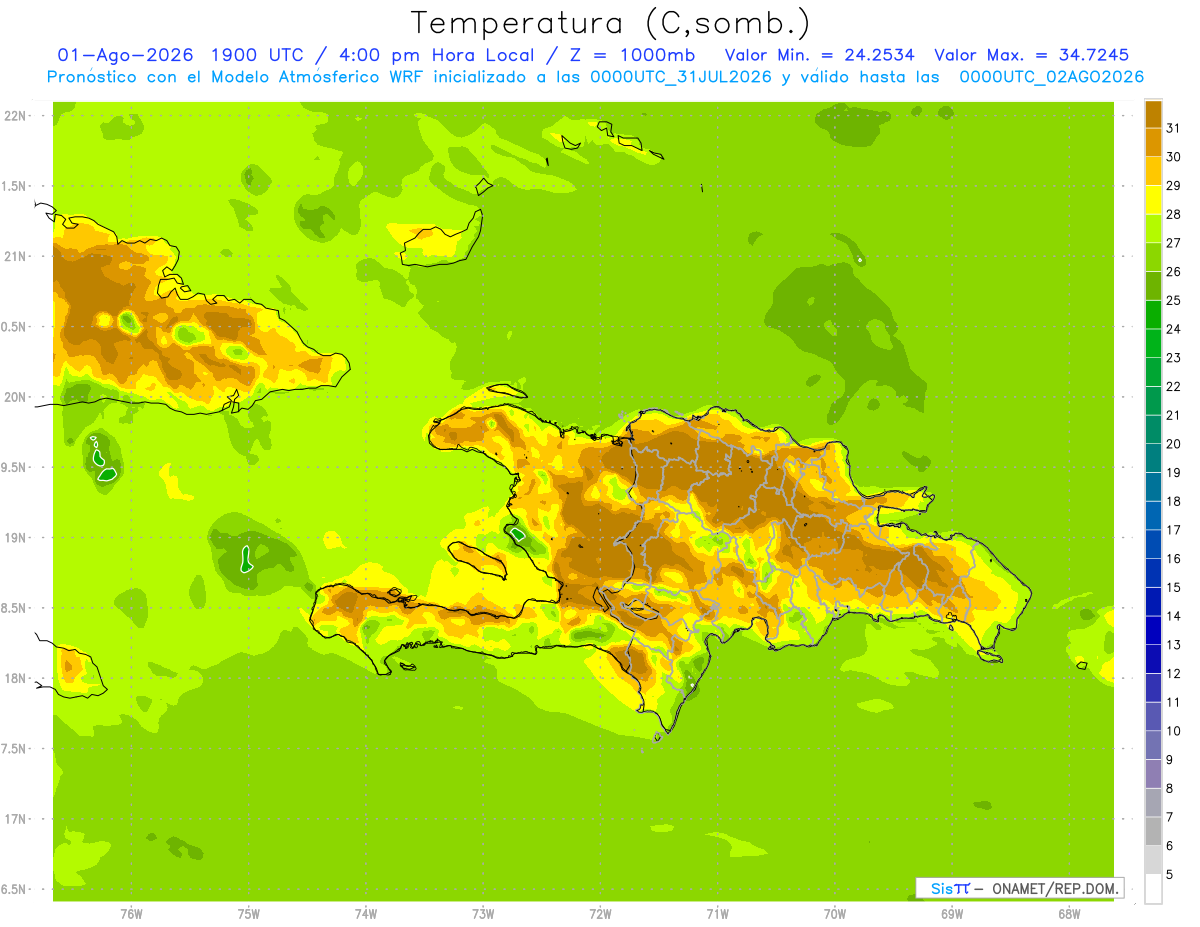The width and height of the screenshot is (1200, 927).
Task: Click the '71W' longitude label
Action: (717, 915)
